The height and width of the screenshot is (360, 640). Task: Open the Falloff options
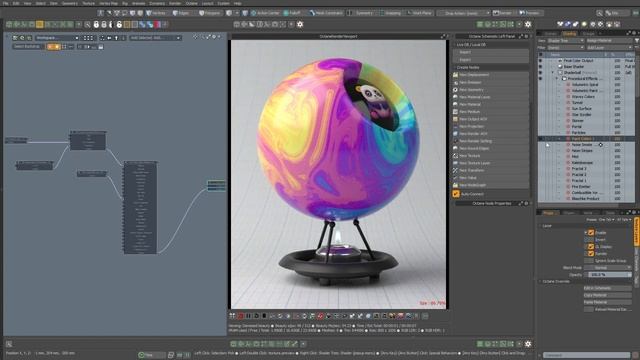292,13
